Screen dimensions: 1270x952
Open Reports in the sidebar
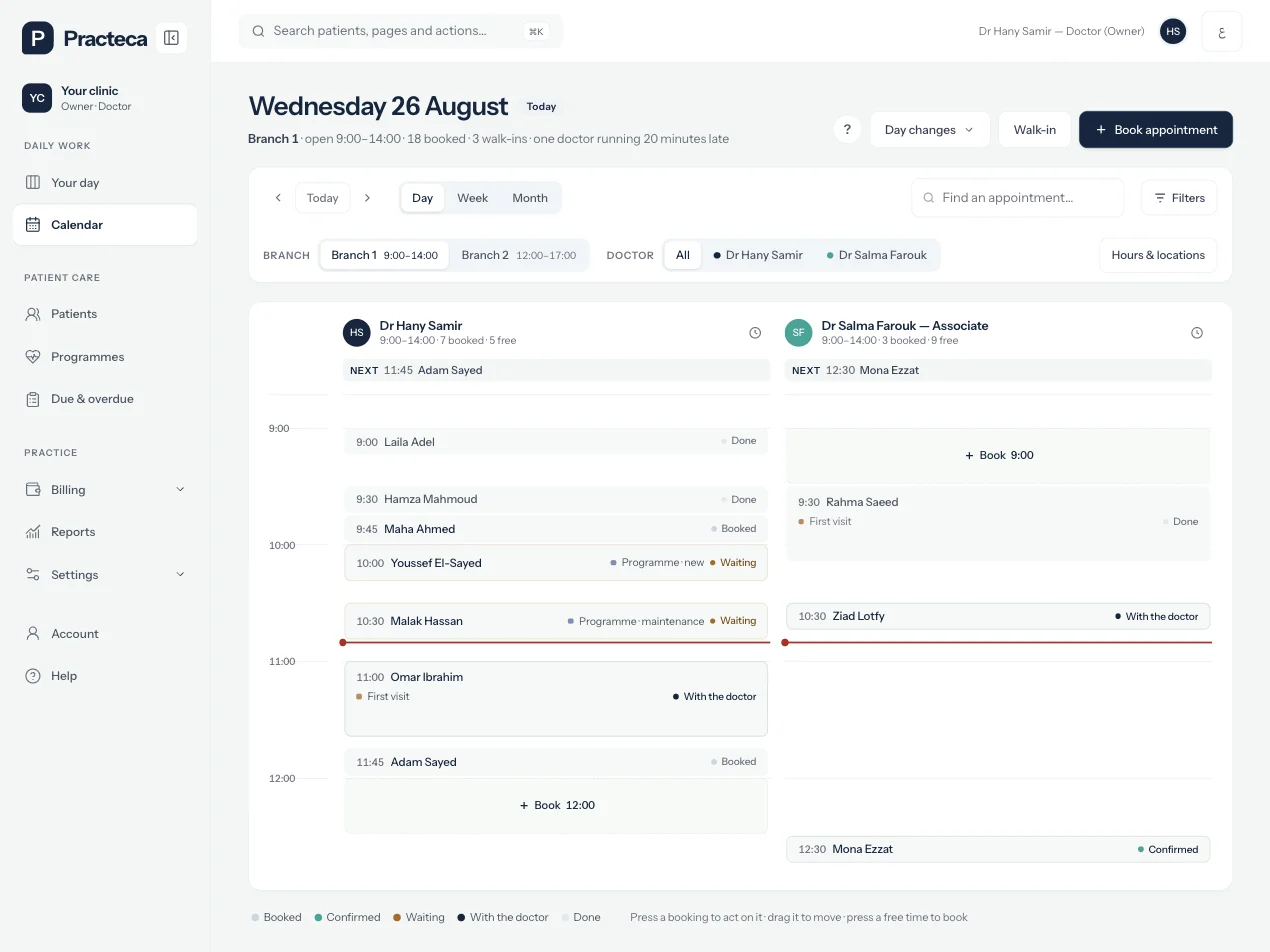click(x=105, y=532)
